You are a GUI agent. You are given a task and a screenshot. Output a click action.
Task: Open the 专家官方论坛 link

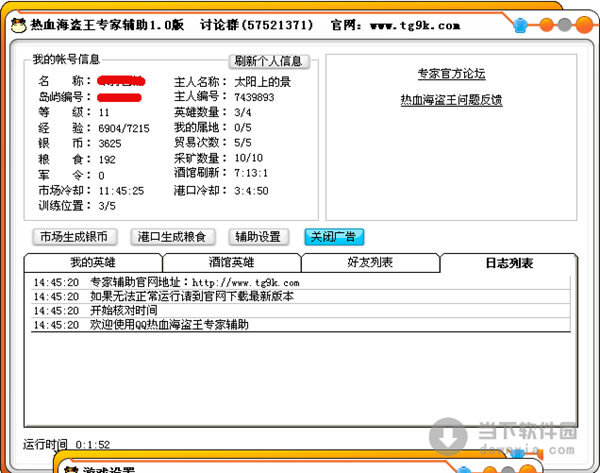[452, 73]
